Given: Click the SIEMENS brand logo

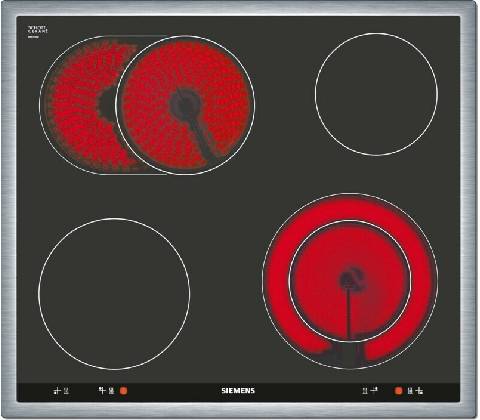Looking at the screenshot, I should pos(238,391).
